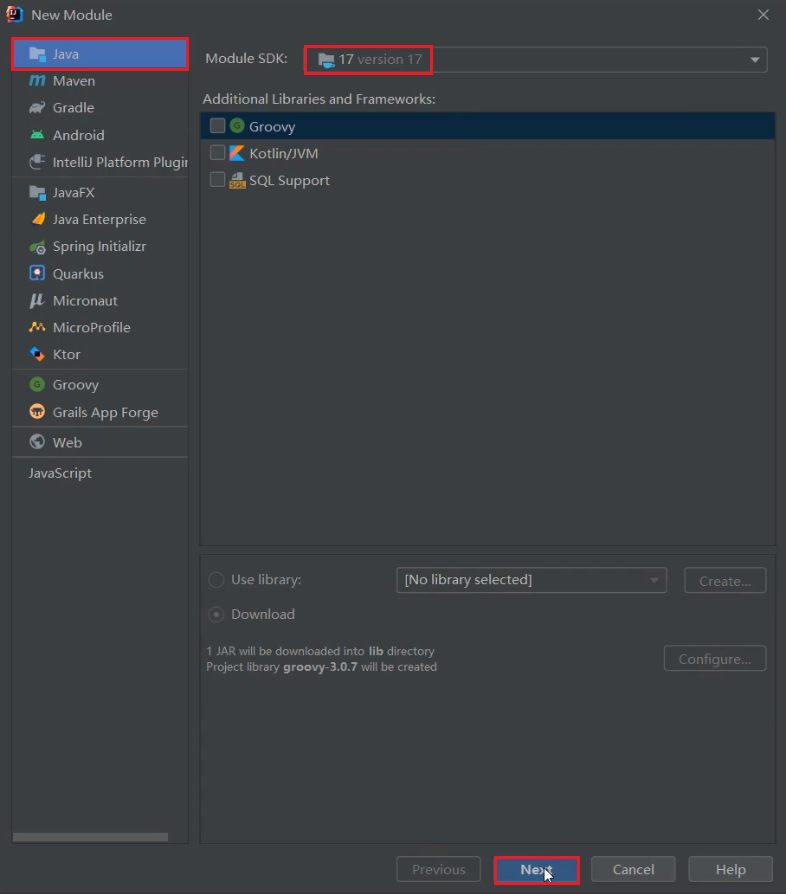Click the Groovy icon in the sidebar
The height and width of the screenshot is (894, 786).
coord(37,385)
